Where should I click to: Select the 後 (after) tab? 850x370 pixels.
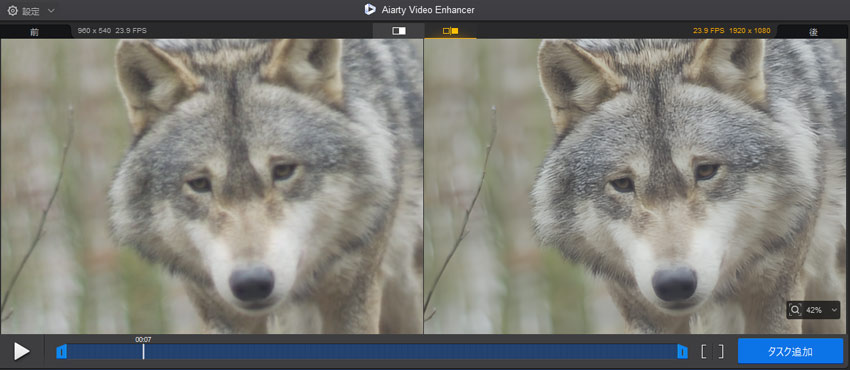[x=813, y=32]
